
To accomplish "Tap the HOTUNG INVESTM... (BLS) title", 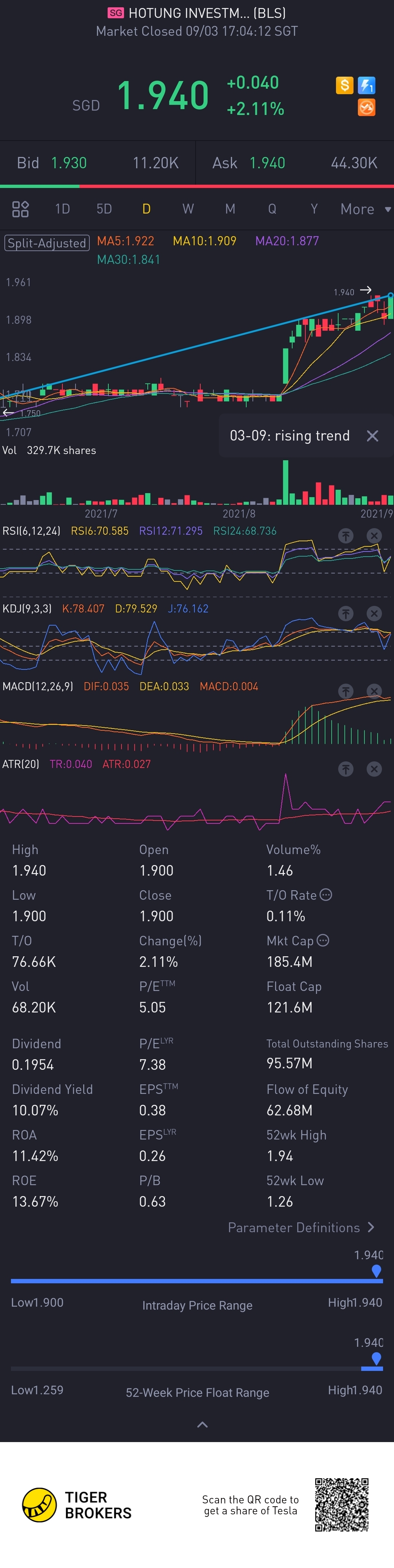I will 207,13.
